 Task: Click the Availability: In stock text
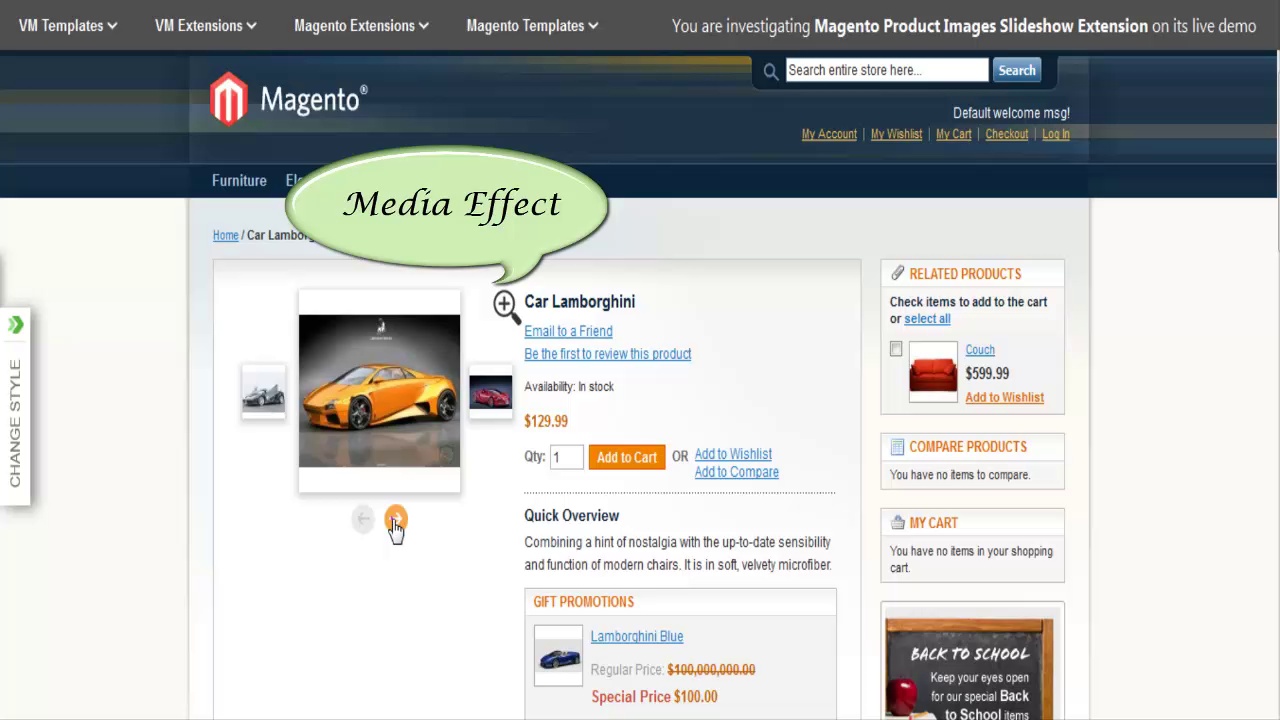[569, 387]
